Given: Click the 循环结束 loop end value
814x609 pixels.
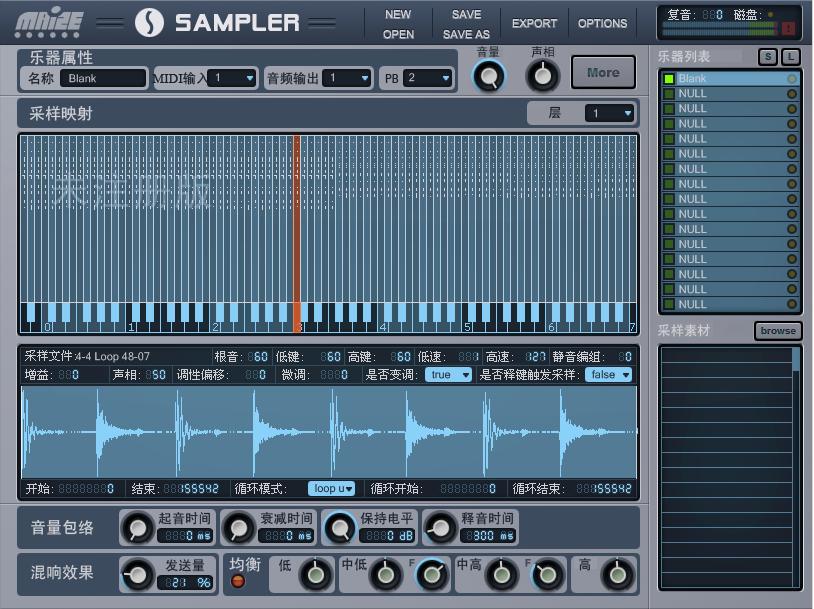Looking at the screenshot, I should (604, 489).
